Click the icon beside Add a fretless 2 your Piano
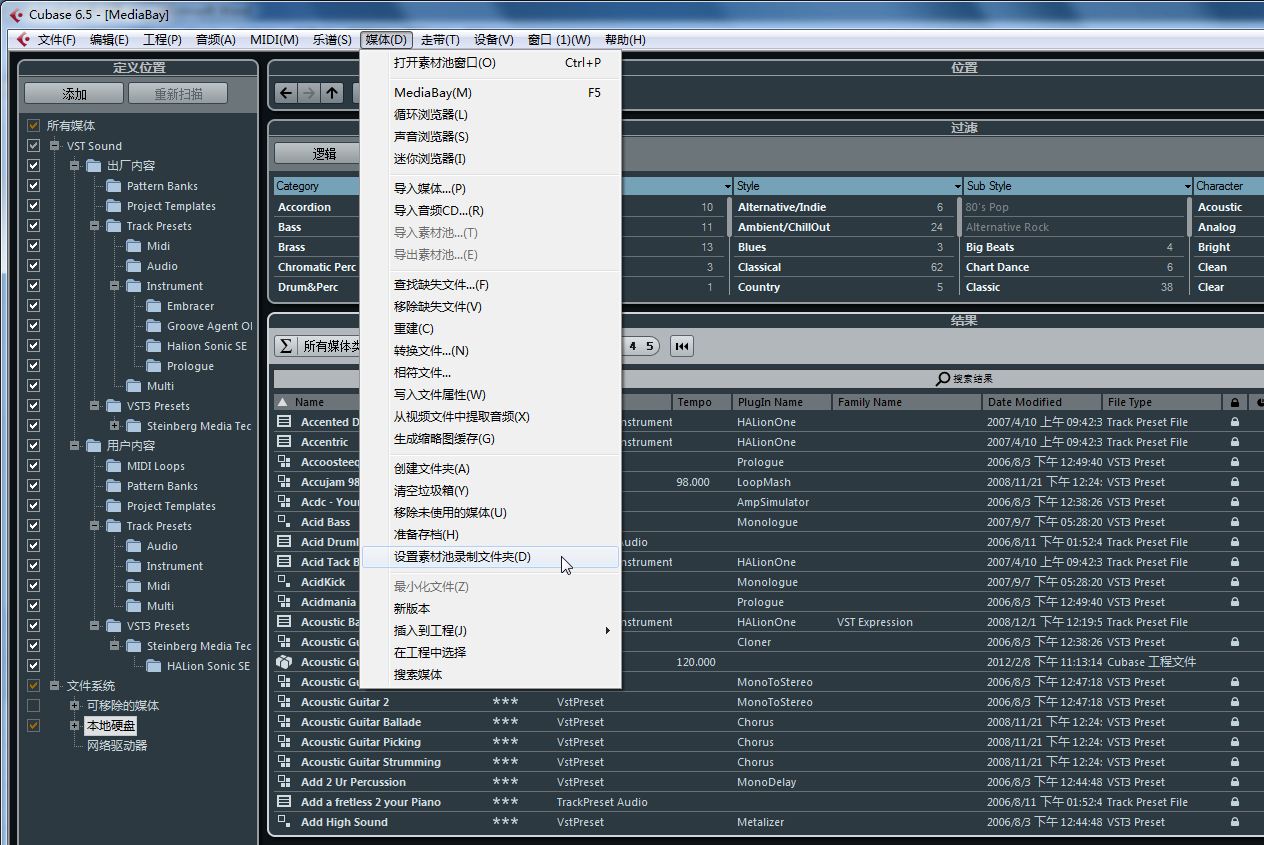 [x=284, y=802]
